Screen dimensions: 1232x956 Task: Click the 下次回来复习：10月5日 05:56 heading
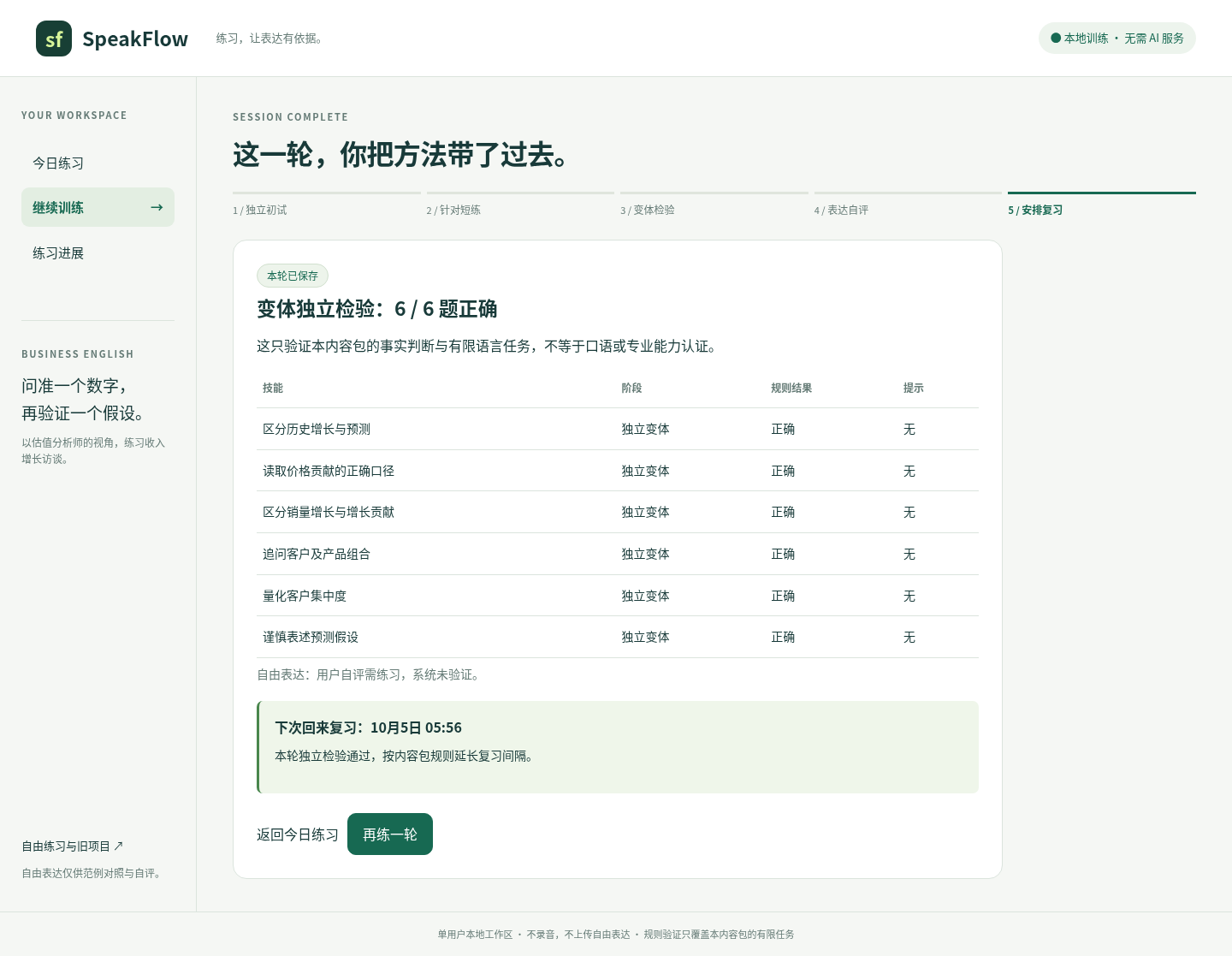[x=368, y=727]
